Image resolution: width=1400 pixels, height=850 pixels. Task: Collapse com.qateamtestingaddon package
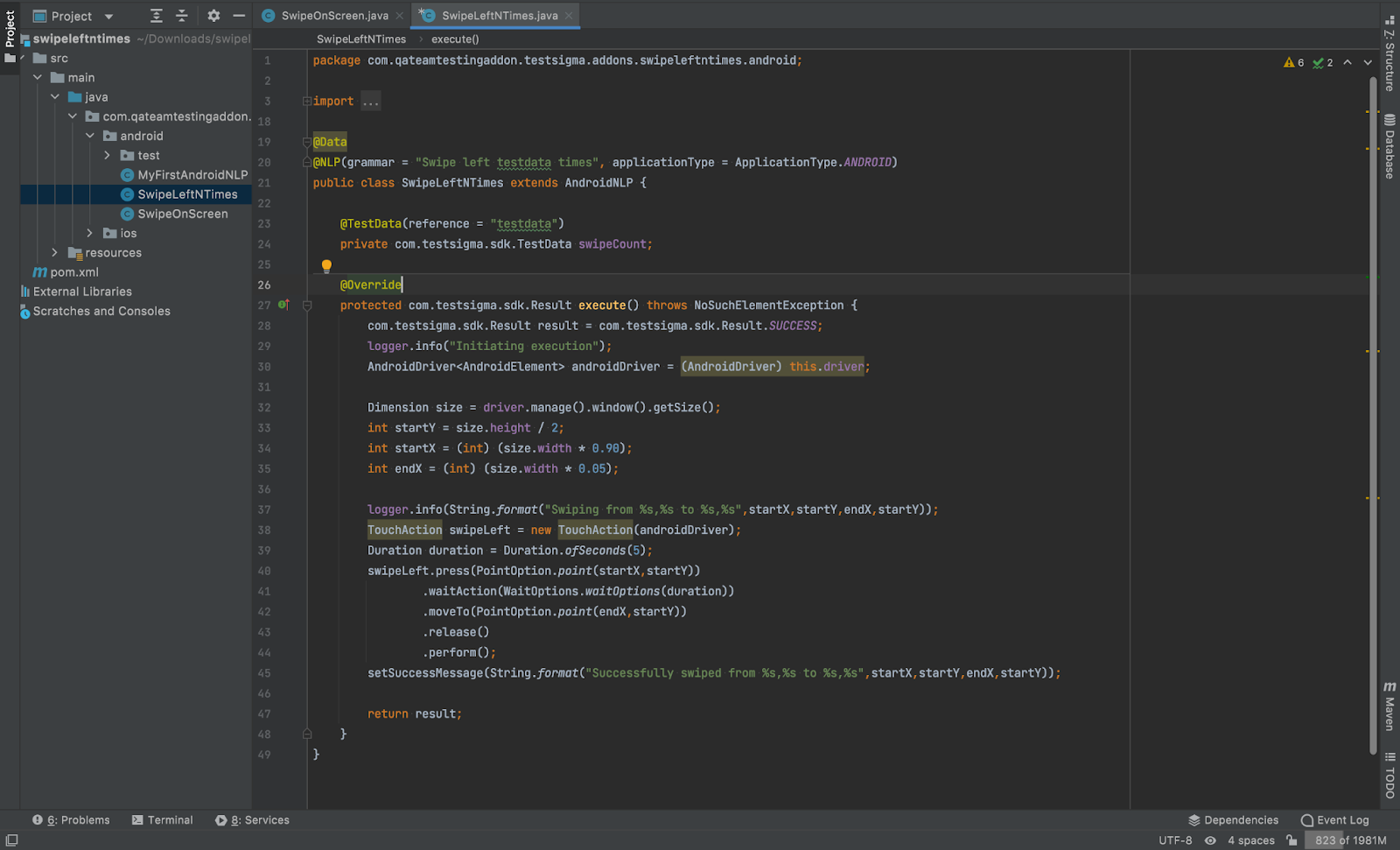point(73,116)
